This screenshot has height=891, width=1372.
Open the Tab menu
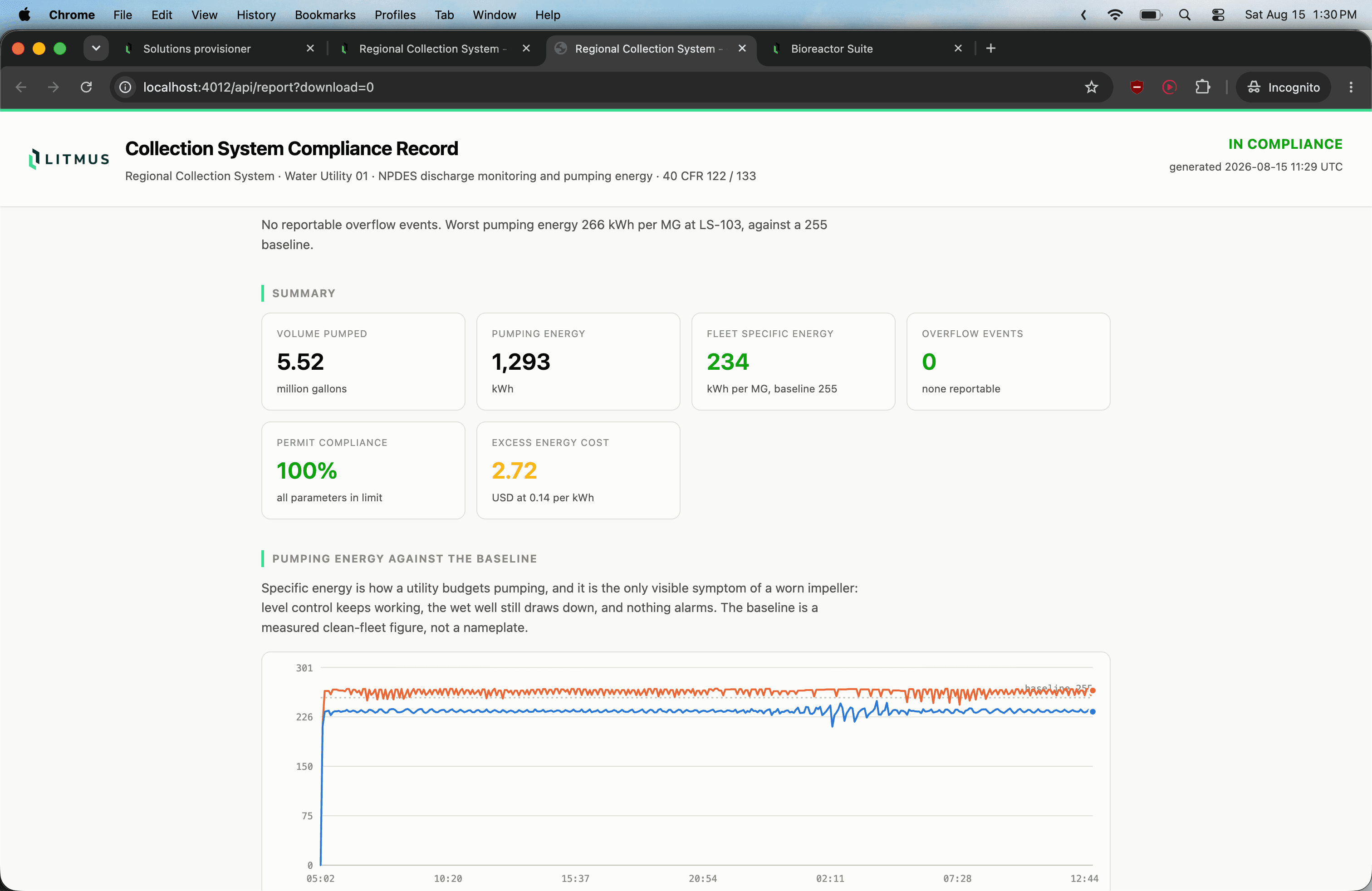point(444,15)
